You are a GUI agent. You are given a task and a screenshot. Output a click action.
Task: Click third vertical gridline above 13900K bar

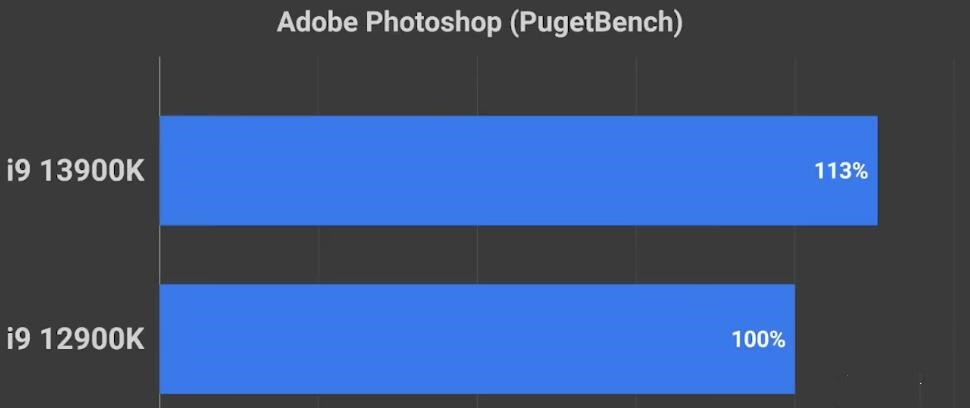click(x=637, y=85)
